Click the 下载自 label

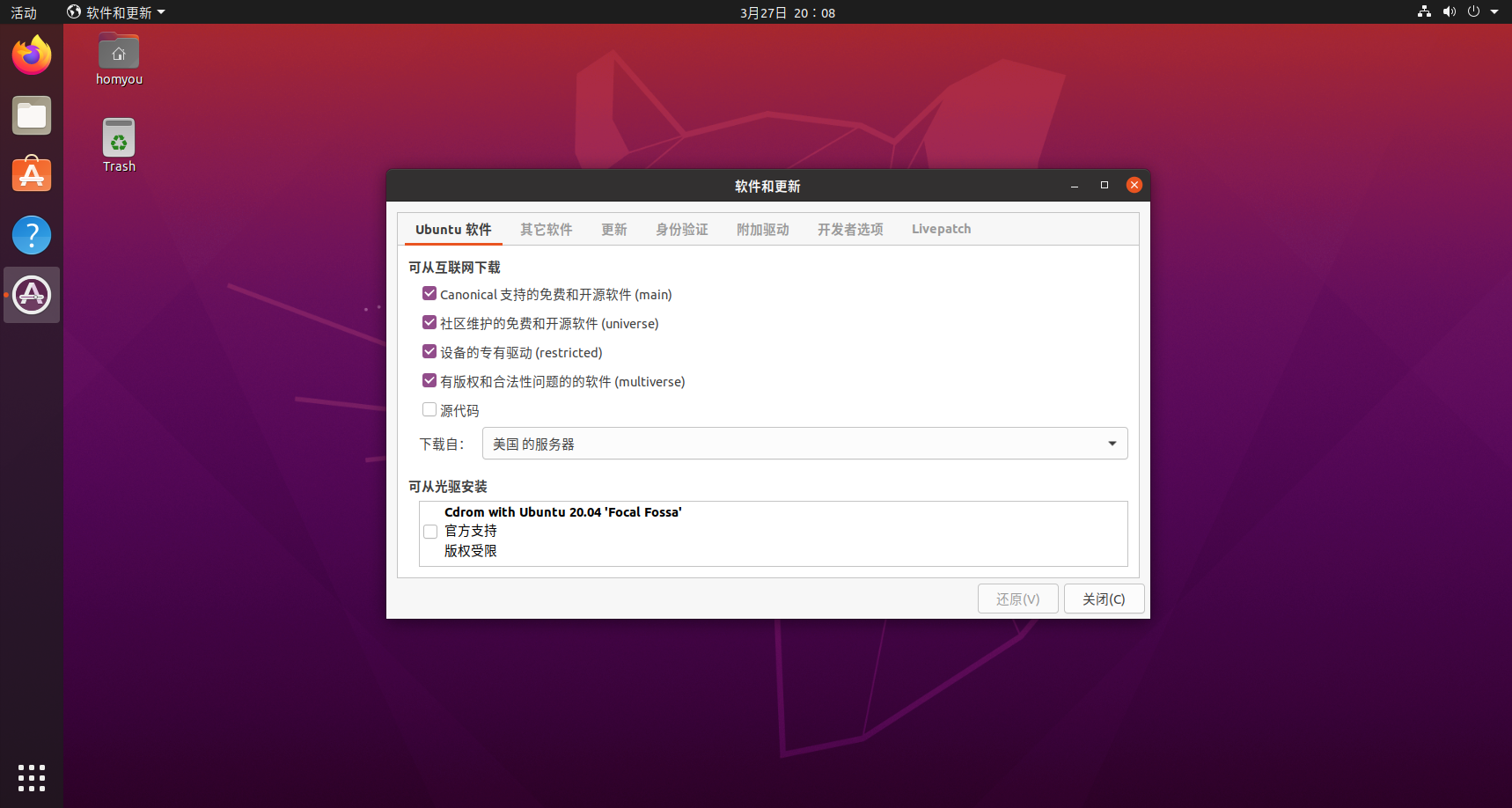[x=442, y=444]
